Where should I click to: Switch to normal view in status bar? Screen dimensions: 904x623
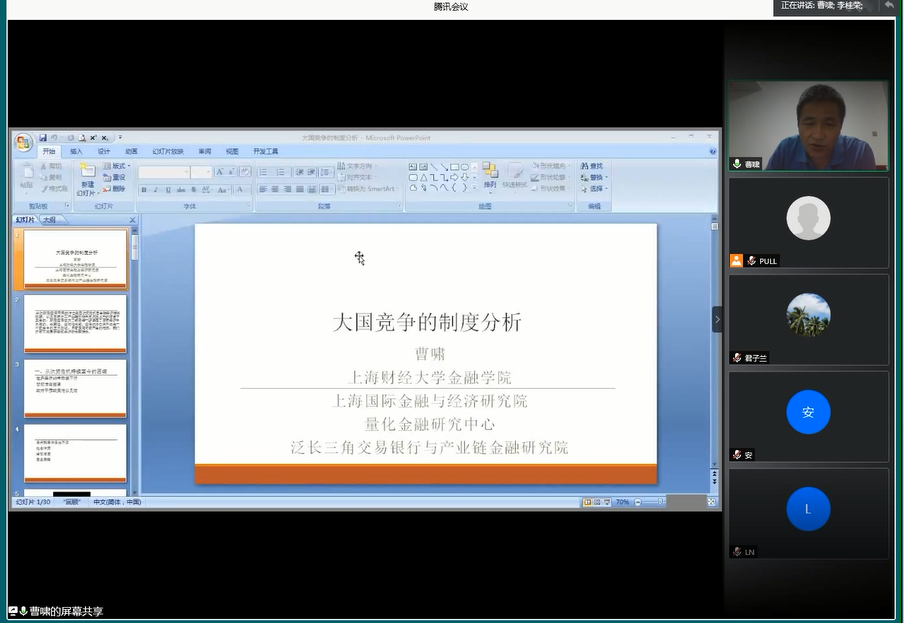tap(587, 502)
